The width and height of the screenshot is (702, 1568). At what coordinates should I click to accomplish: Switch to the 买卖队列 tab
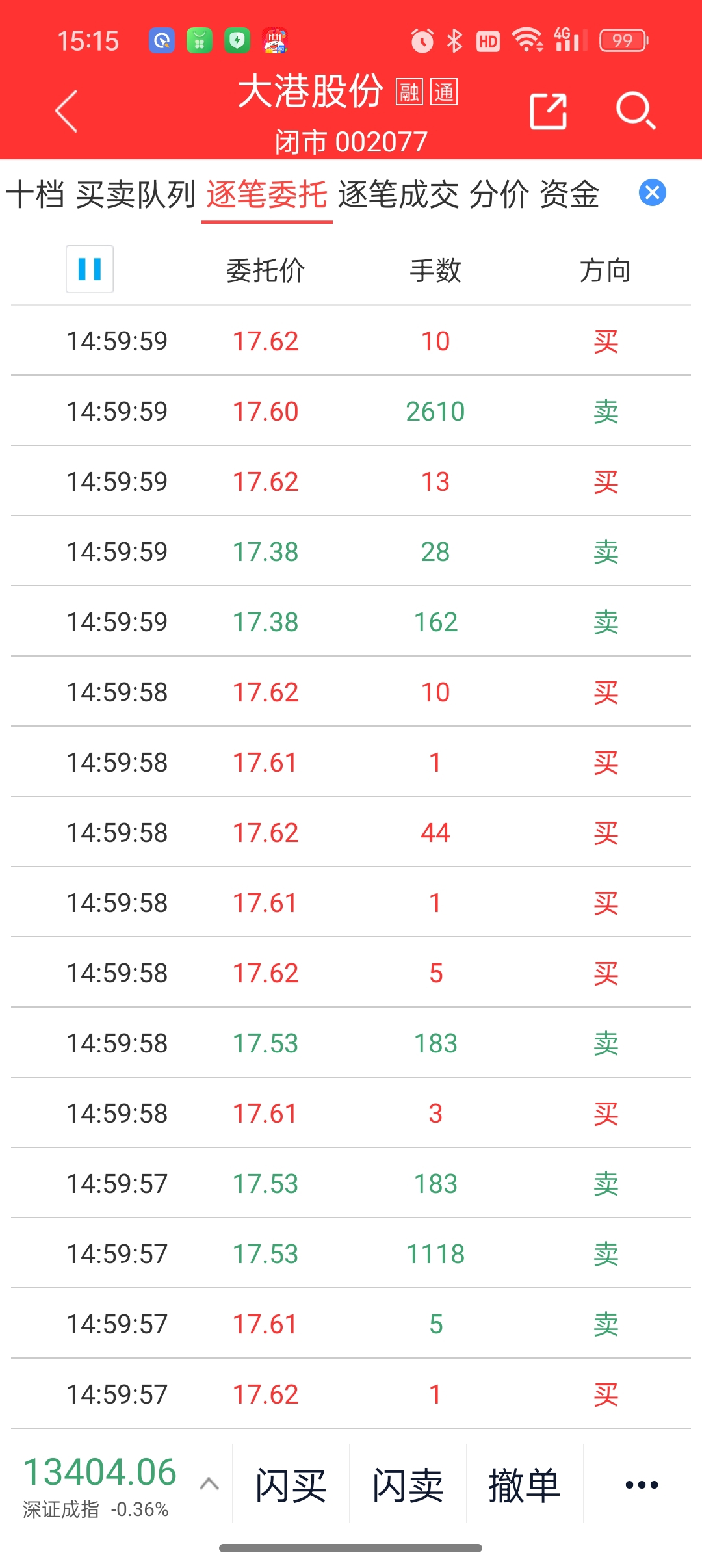(135, 194)
